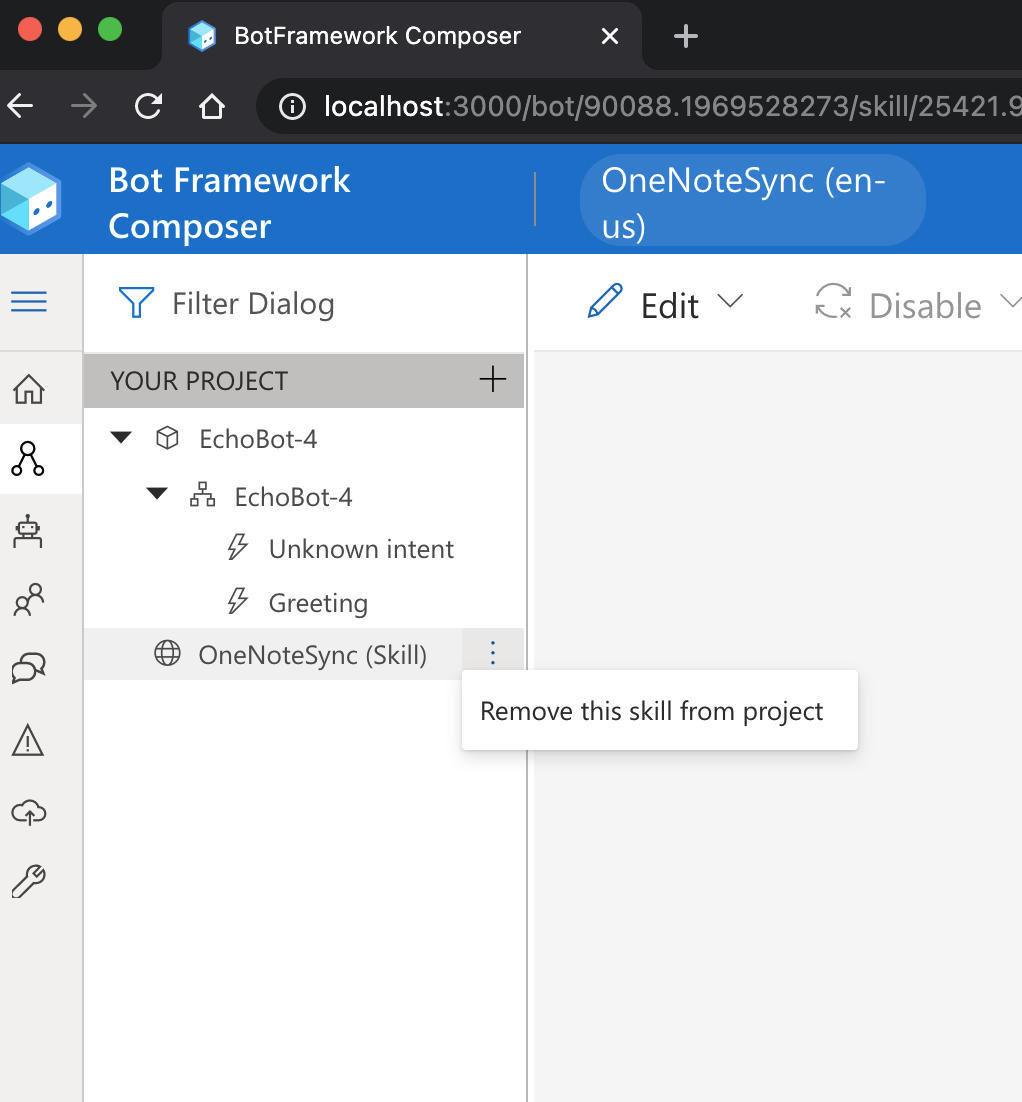1022x1102 pixels.
Task: Click the EchoBot-4 dialog hierarchy icon
Action: pos(202,495)
